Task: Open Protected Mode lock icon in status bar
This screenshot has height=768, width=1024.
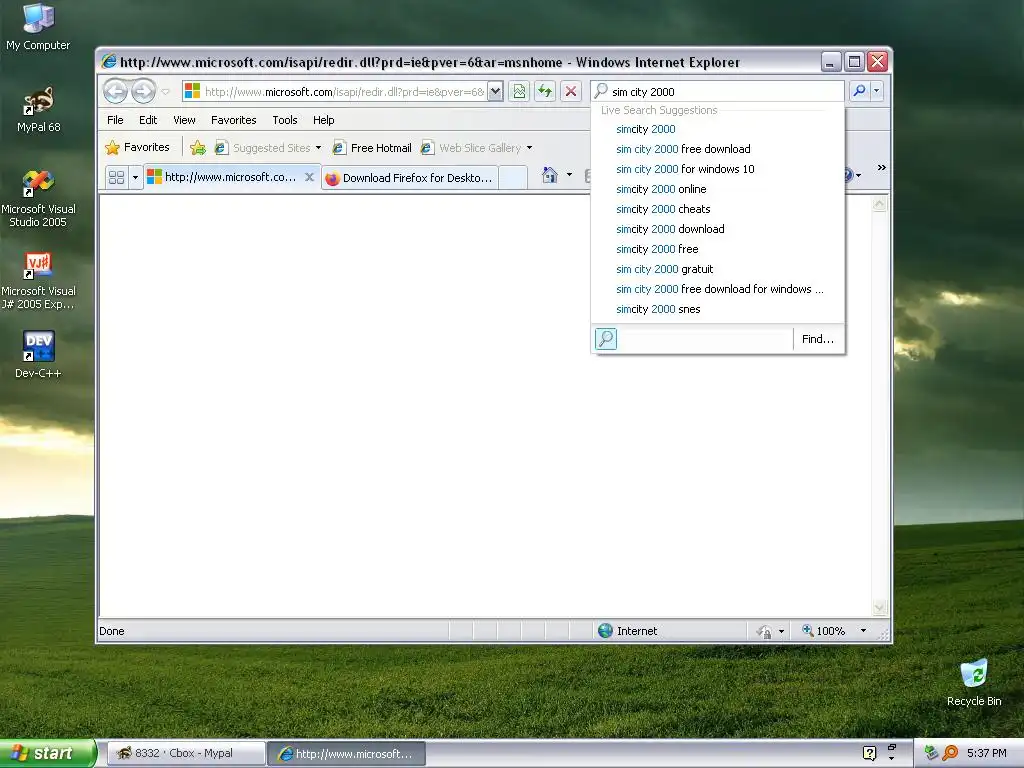Action: point(764,632)
